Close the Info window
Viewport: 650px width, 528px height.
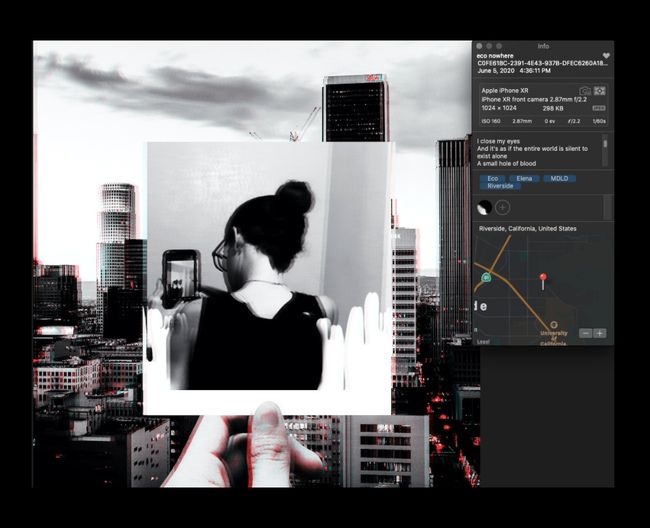479,46
